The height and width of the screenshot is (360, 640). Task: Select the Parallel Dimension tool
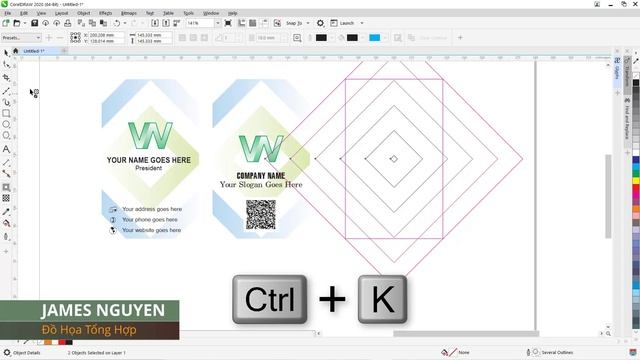(x=6, y=162)
